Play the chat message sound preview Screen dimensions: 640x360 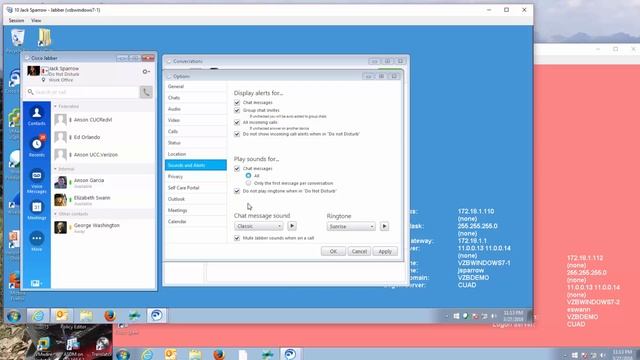tap(292, 226)
